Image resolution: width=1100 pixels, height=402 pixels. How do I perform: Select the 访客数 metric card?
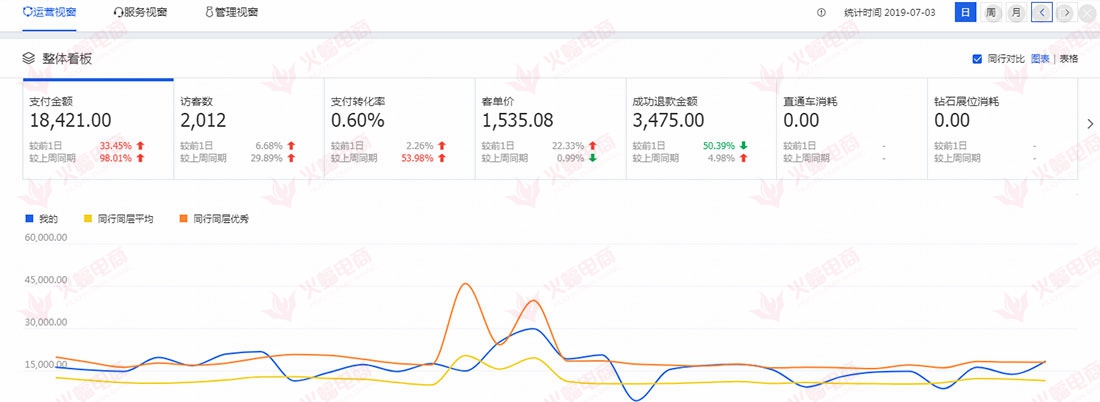pyautogui.click(x=249, y=130)
